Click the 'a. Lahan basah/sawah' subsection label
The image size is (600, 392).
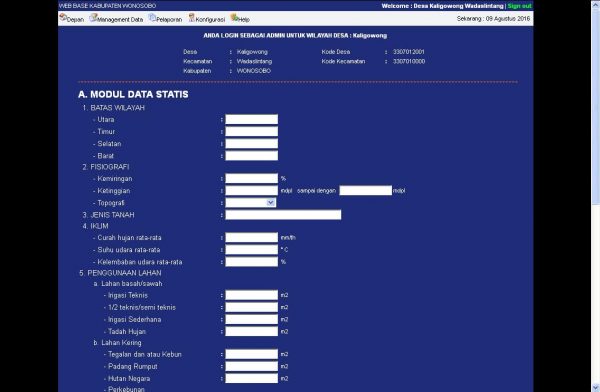click(128, 284)
